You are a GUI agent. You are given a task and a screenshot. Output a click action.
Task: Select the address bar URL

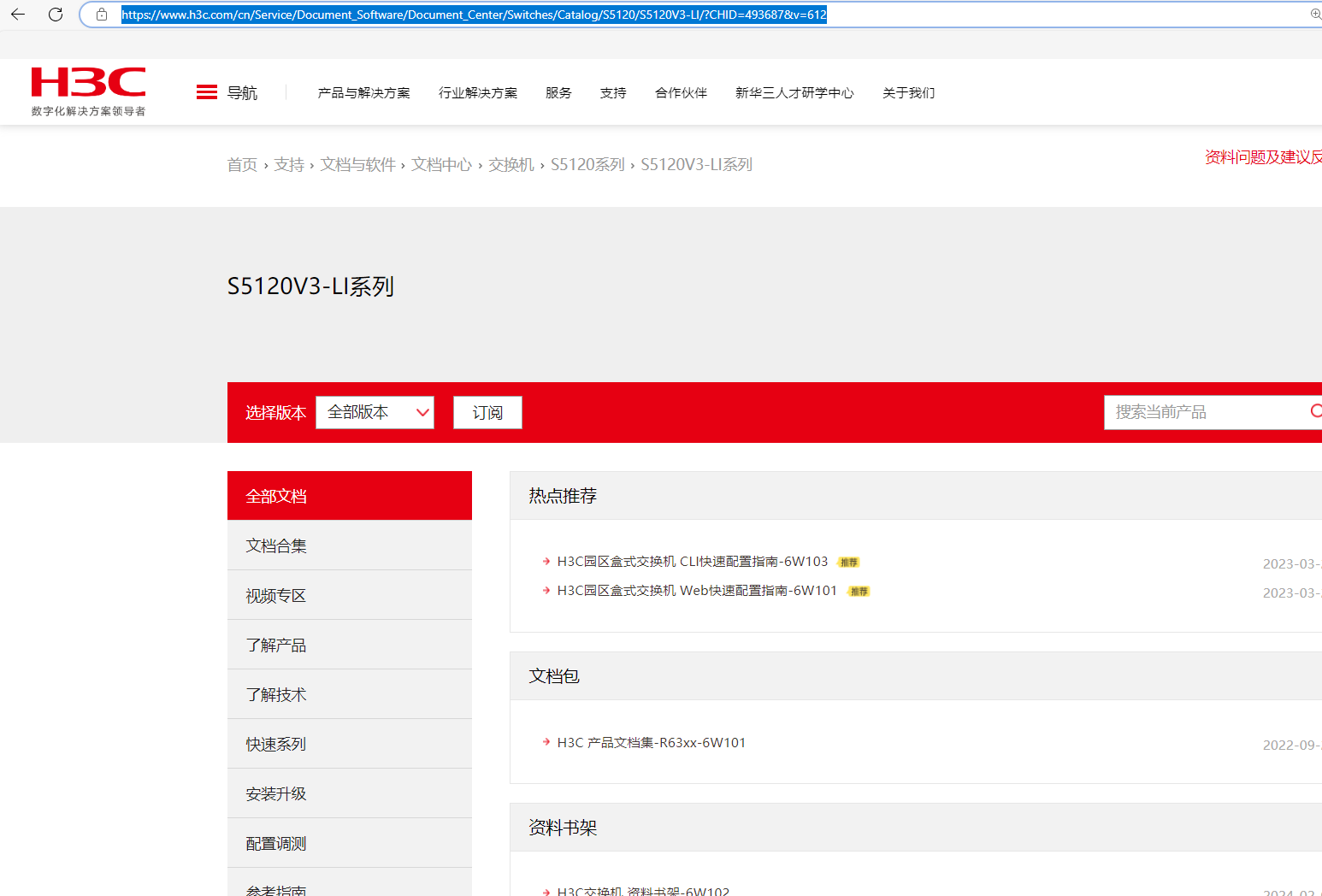point(474,15)
